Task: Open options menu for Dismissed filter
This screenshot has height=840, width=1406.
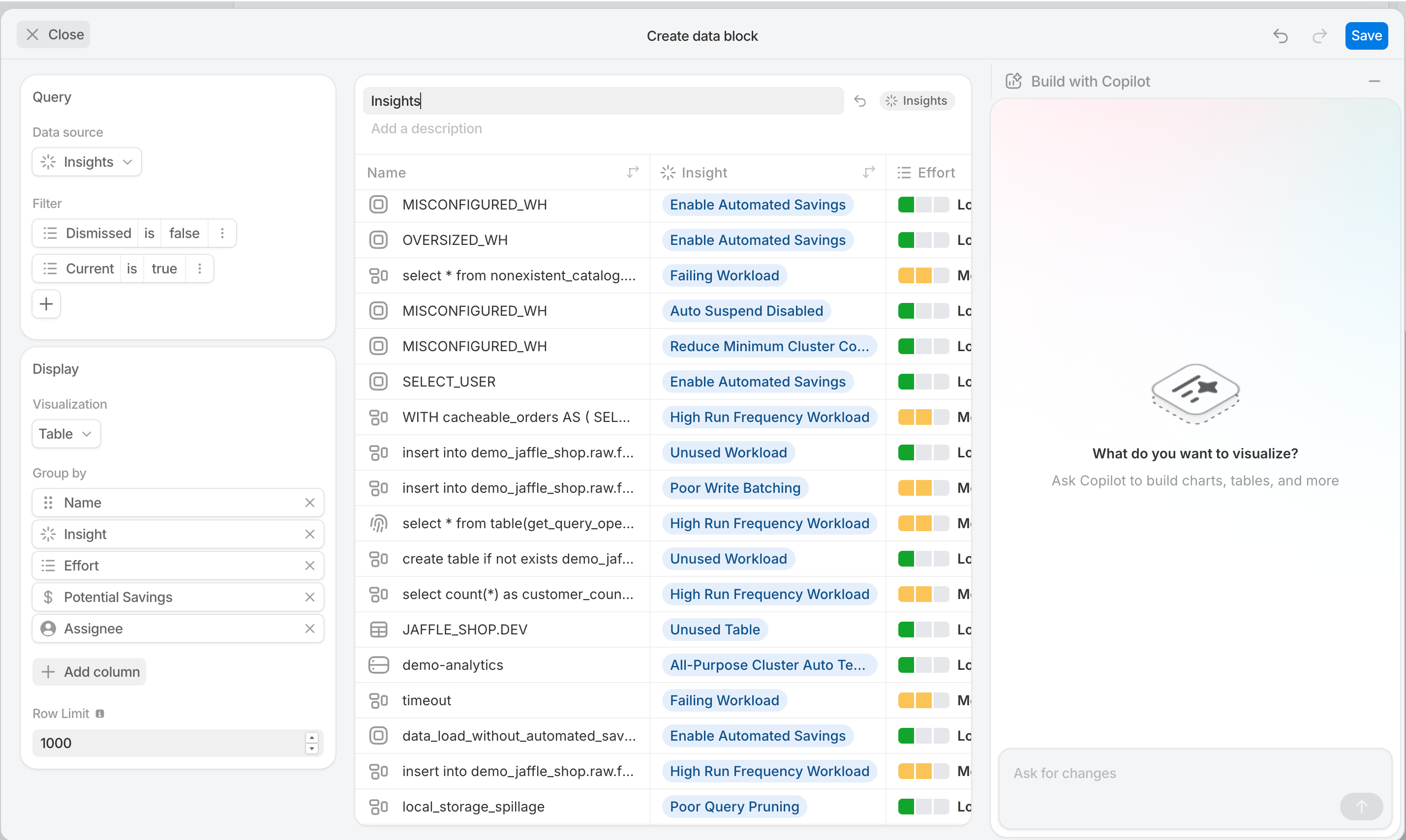Action: point(222,233)
